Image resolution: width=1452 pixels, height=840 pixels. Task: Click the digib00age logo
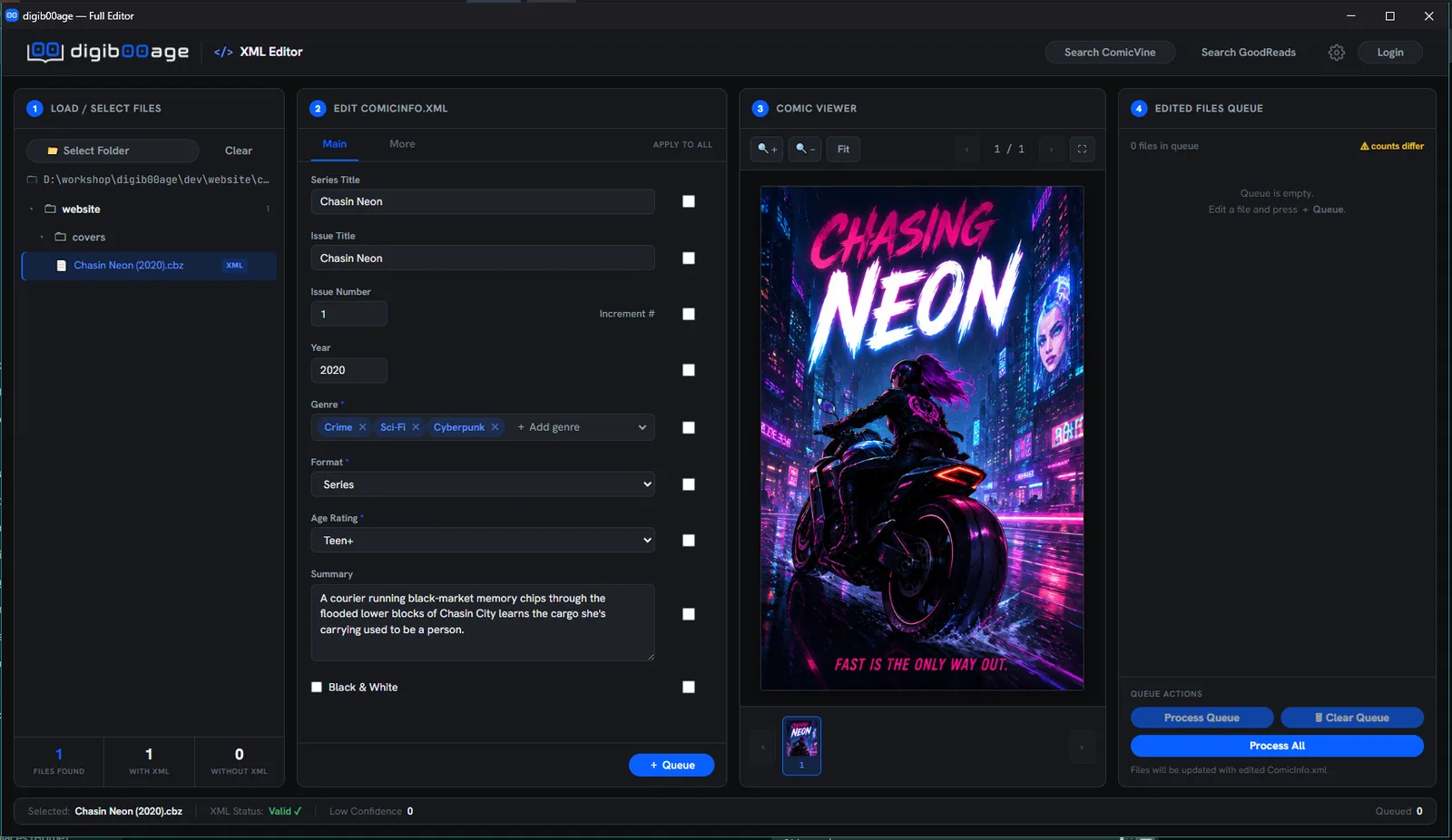pos(108,52)
